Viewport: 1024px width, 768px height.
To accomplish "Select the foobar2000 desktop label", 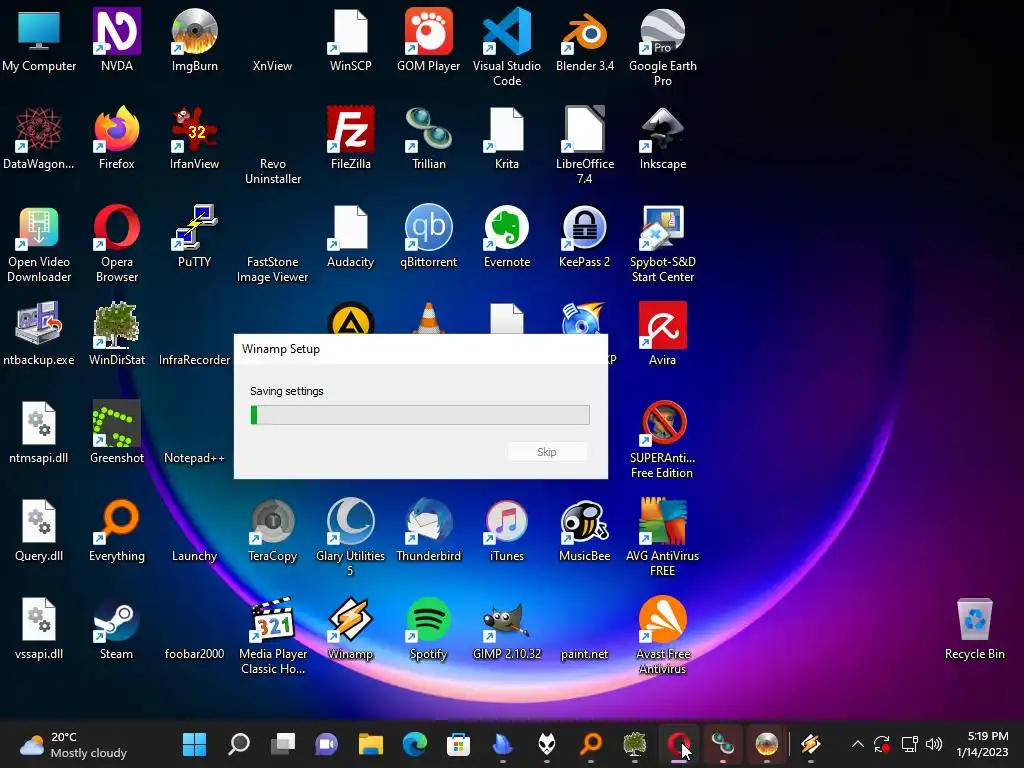I will tap(195, 654).
